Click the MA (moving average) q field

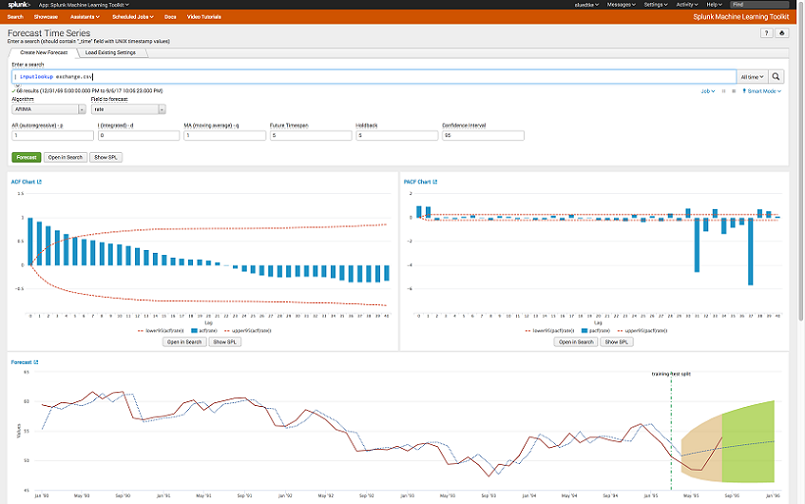click(224, 135)
